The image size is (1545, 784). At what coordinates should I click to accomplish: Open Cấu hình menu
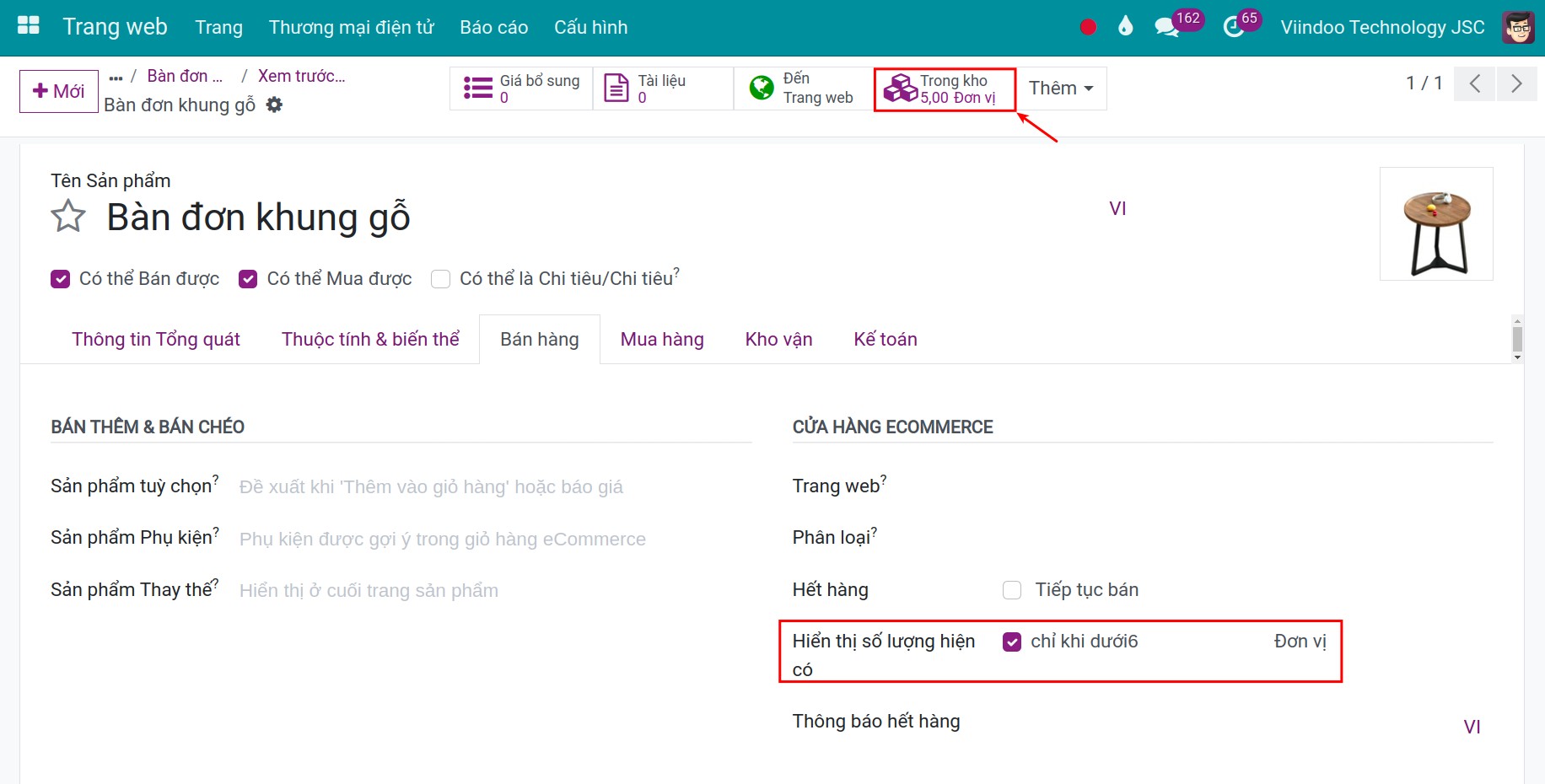[591, 27]
